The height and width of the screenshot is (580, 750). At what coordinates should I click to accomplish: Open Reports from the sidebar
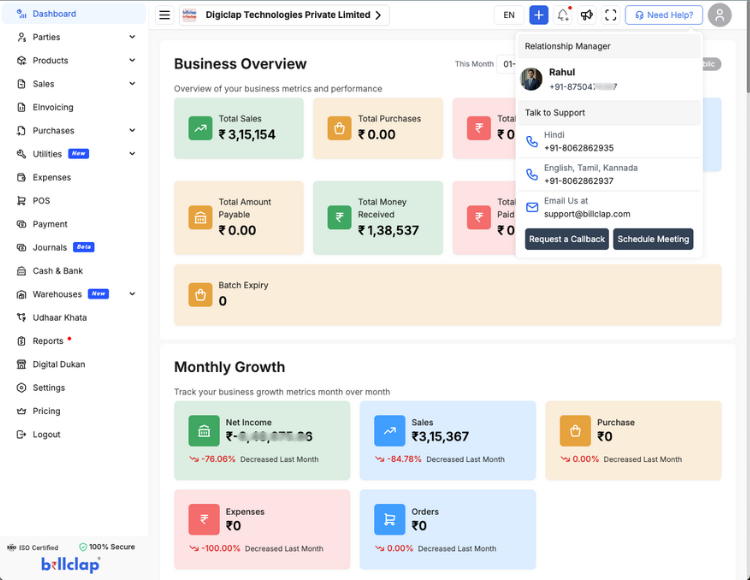(47, 341)
